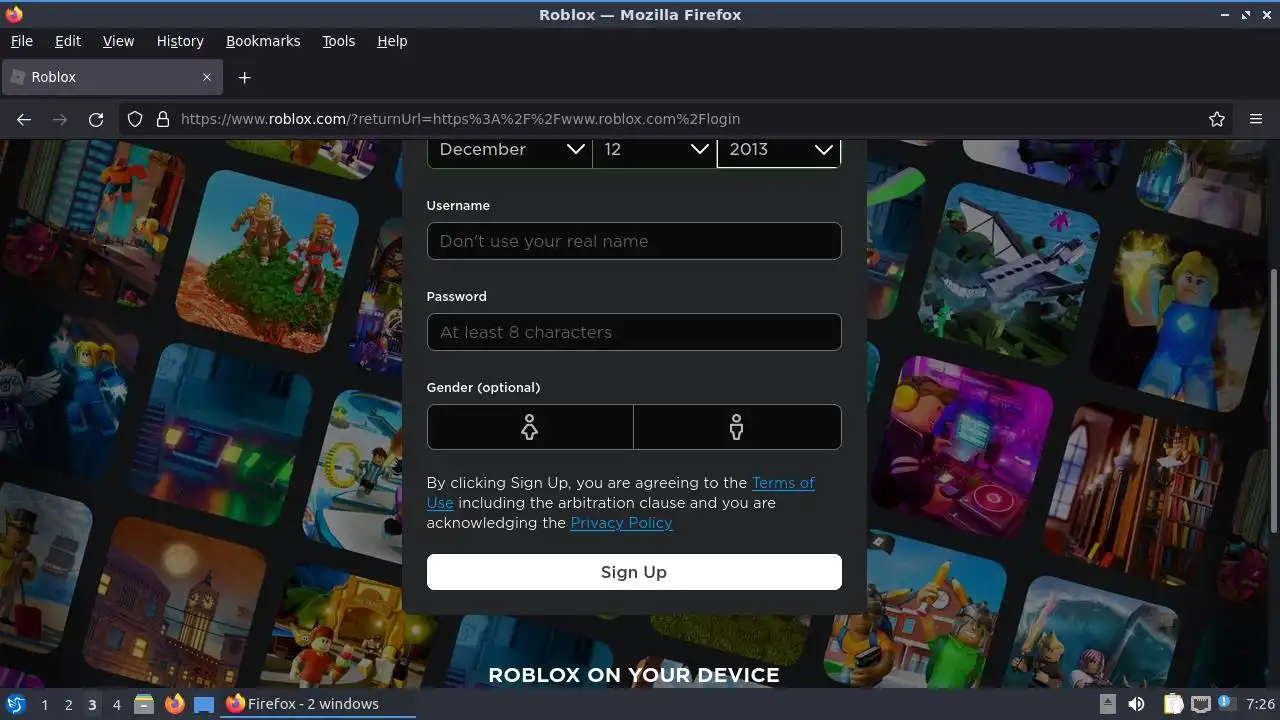Bookmark this page with the star
Screen dimensions: 1280x720
click(1217, 119)
